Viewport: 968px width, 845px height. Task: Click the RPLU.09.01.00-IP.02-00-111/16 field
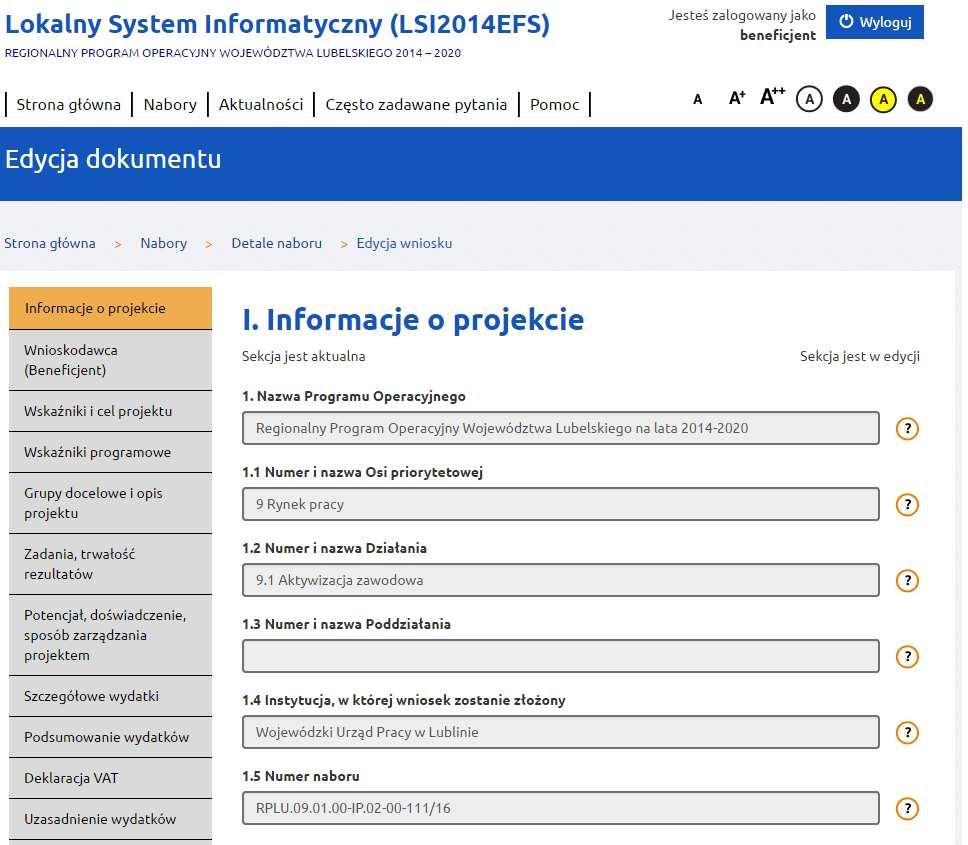point(561,808)
